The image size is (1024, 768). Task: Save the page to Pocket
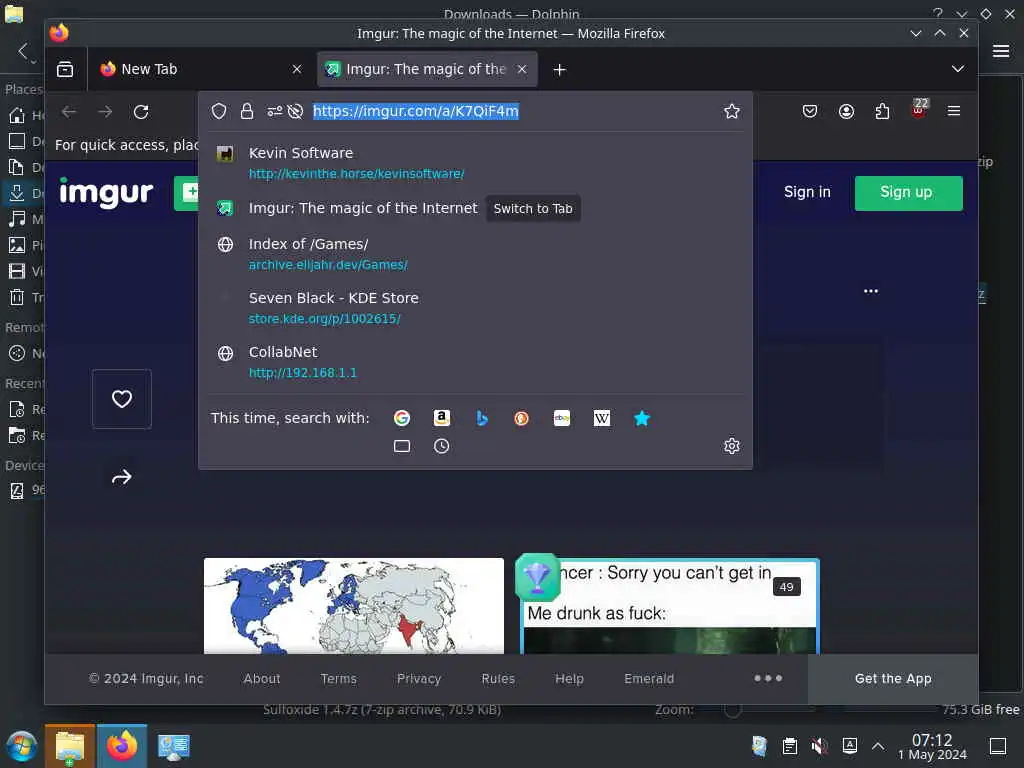pyautogui.click(x=810, y=111)
